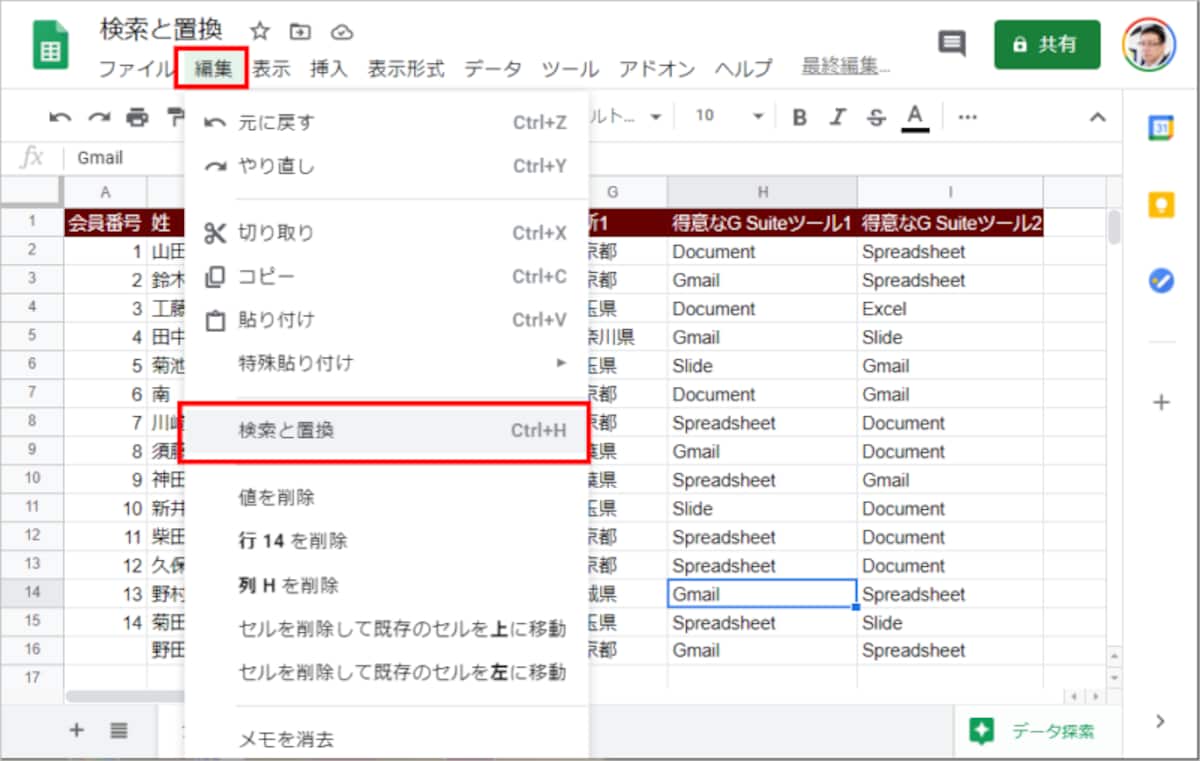Choose 値を削除 in the menu
The image size is (1200, 761).
click(386, 497)
